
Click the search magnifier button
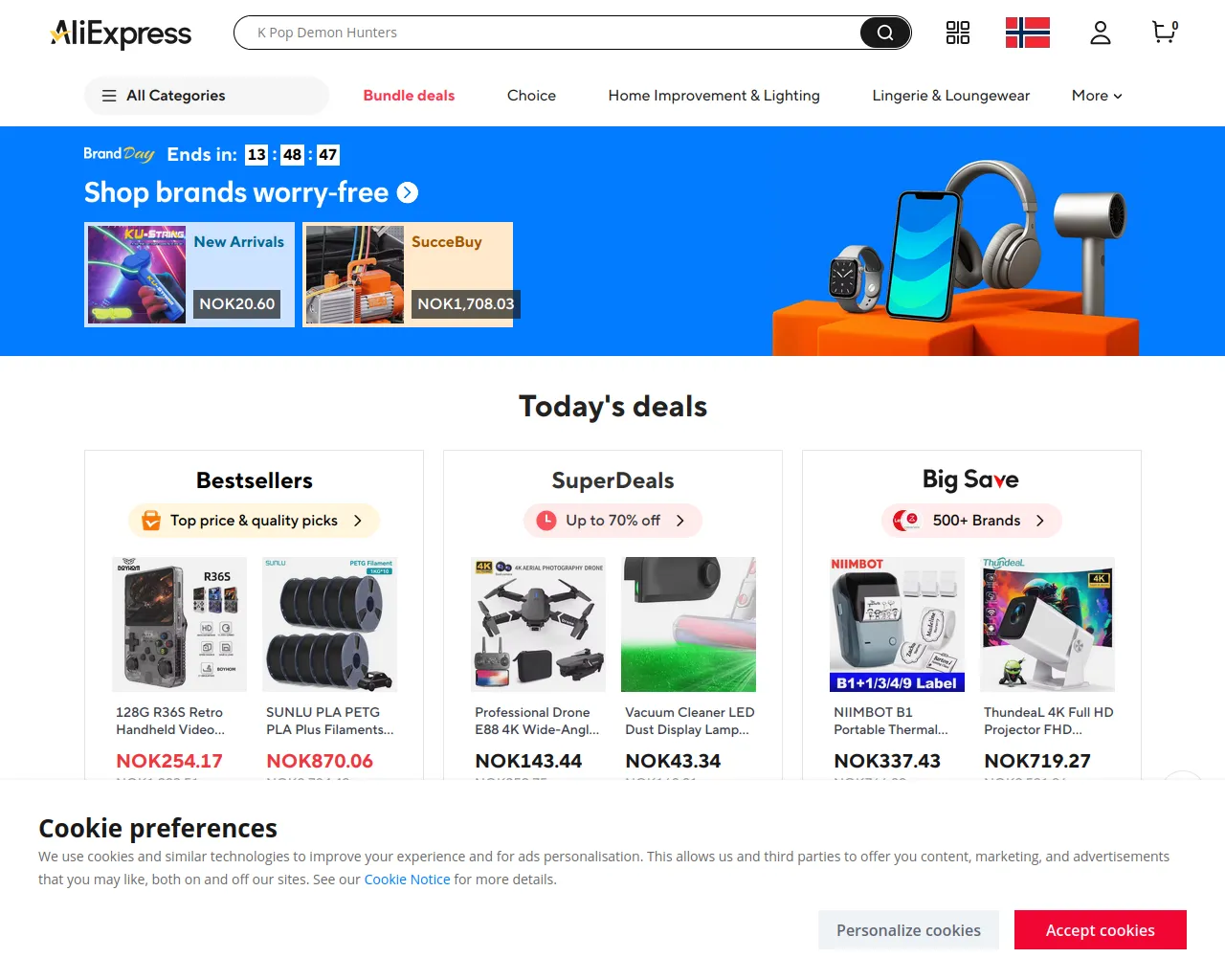click(x=884, y=33)
